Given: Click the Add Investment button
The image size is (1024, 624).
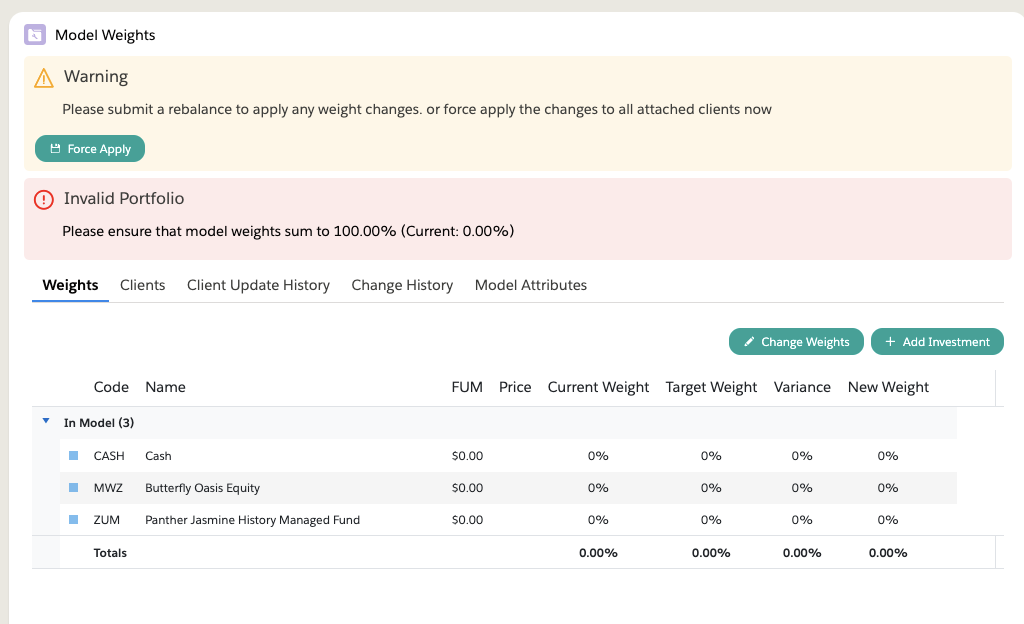Looking at the screenshot, I should (x=936, y=342).
